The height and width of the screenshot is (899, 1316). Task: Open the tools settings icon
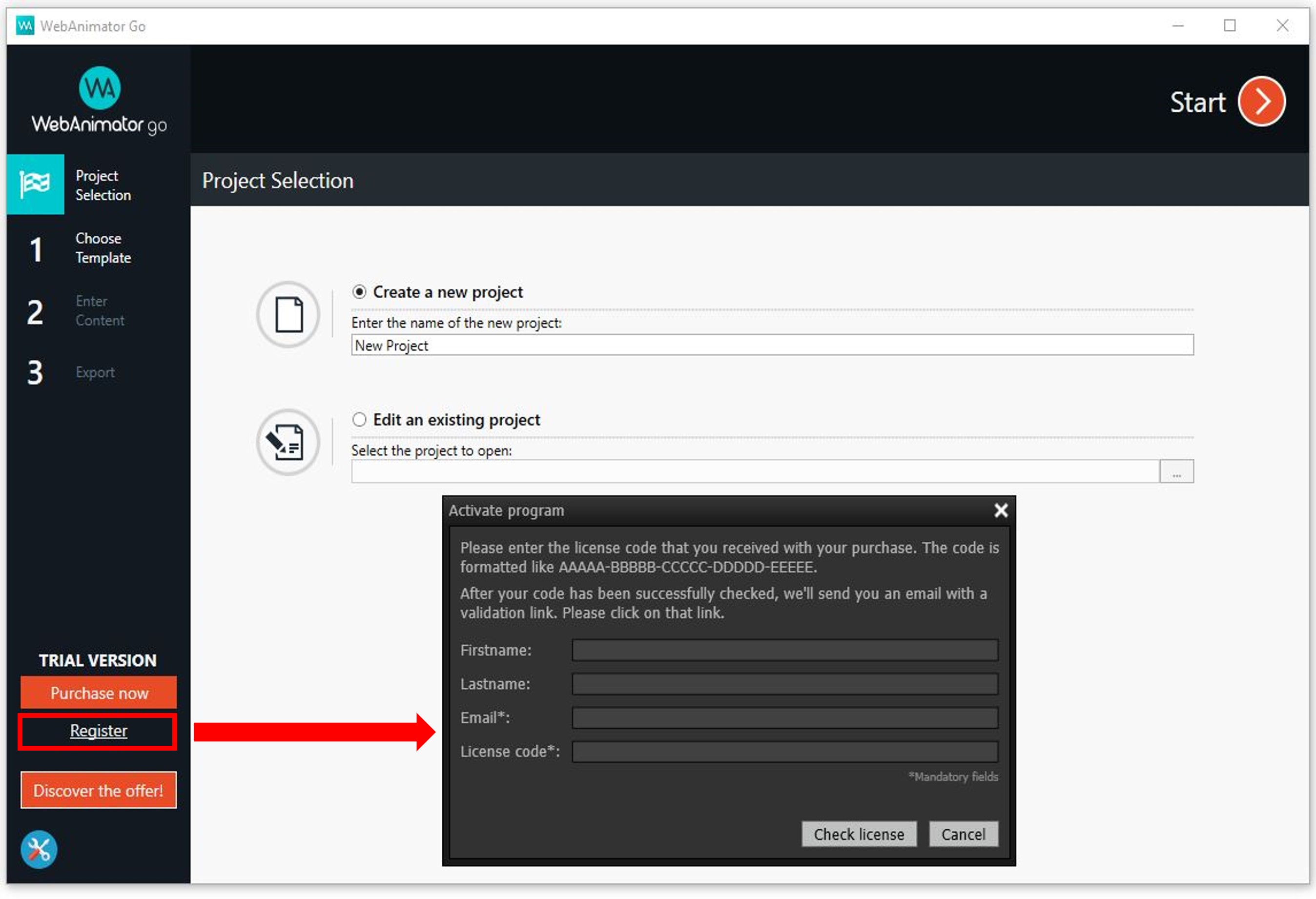coord(39,849)
